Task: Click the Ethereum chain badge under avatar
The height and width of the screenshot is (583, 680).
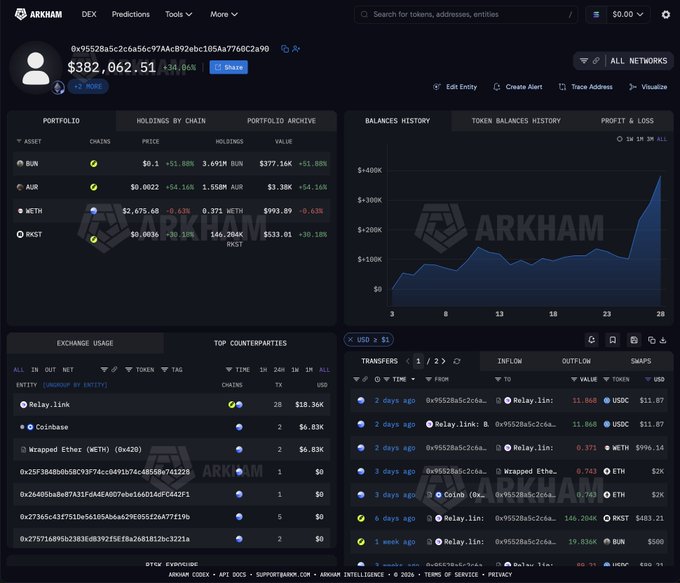Action: coord(59,87)
